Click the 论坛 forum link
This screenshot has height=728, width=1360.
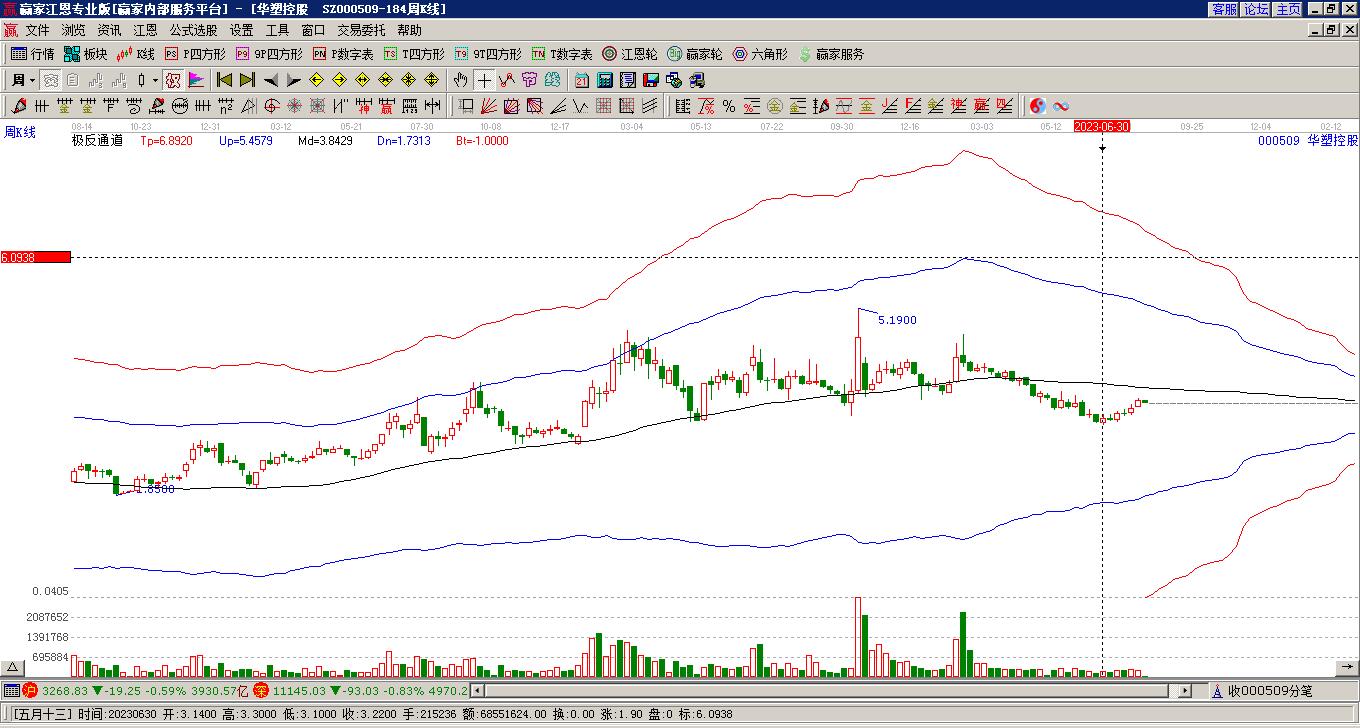point(1256,9)
